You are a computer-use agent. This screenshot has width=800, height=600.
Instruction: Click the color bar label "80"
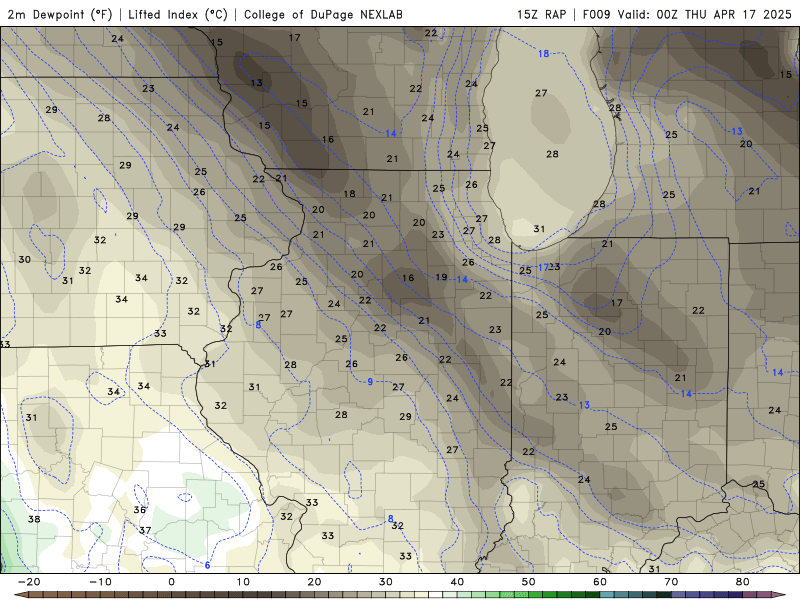pyautogui.click(x=743, y=582)
